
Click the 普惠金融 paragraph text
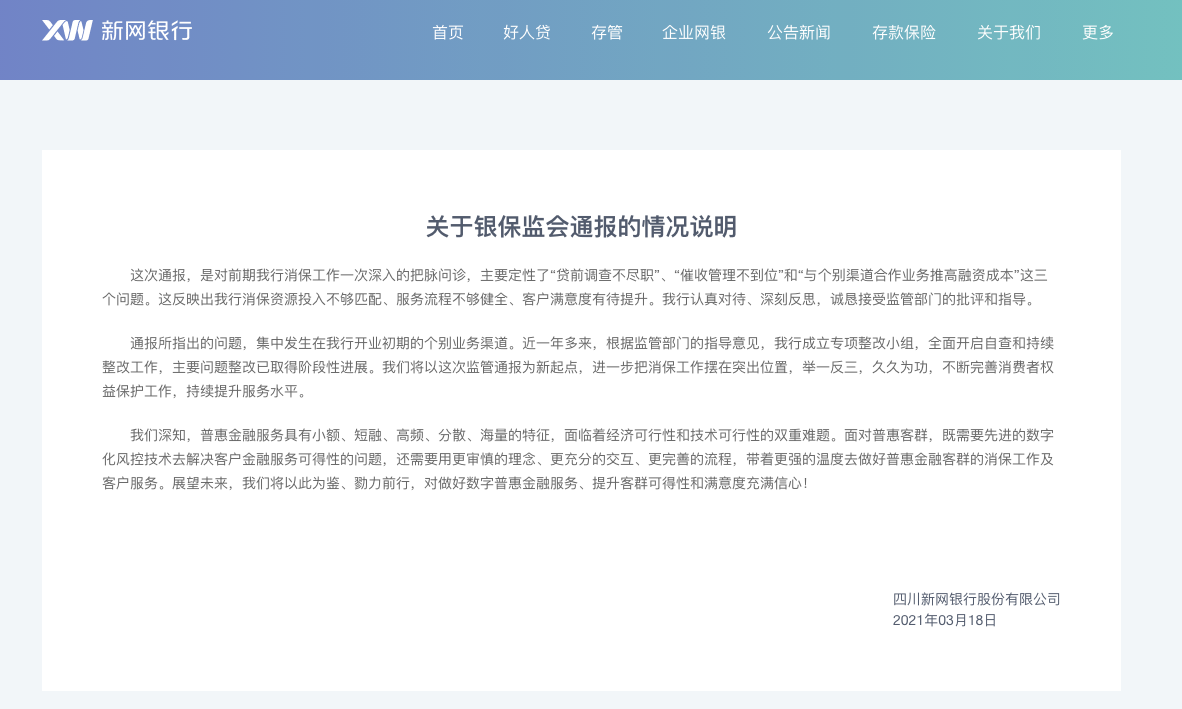(x=580, y=460)
